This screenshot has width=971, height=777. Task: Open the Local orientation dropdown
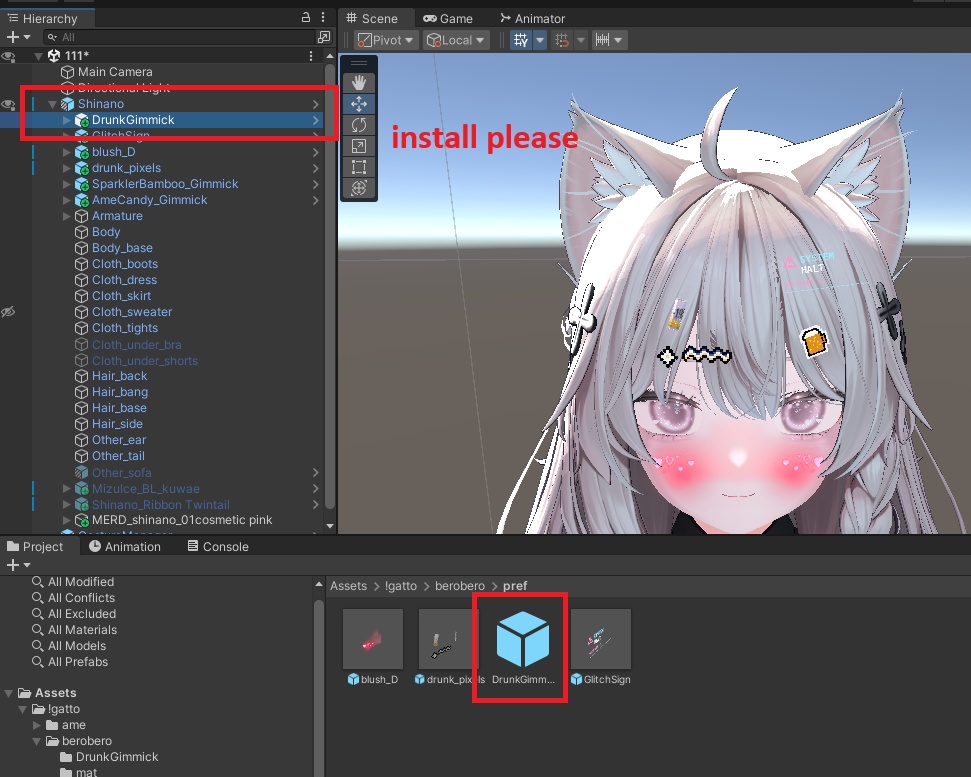pos(457,40)
